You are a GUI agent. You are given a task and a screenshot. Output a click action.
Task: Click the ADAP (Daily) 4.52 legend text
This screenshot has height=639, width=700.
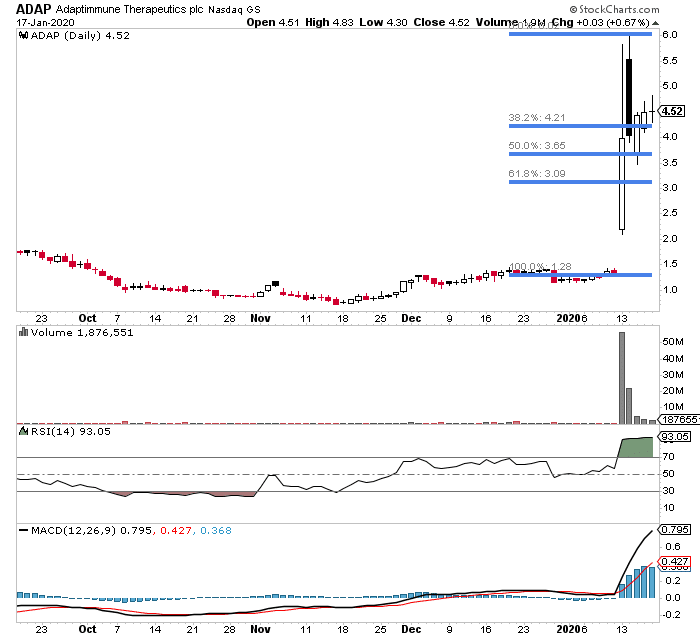pos(80,35)
